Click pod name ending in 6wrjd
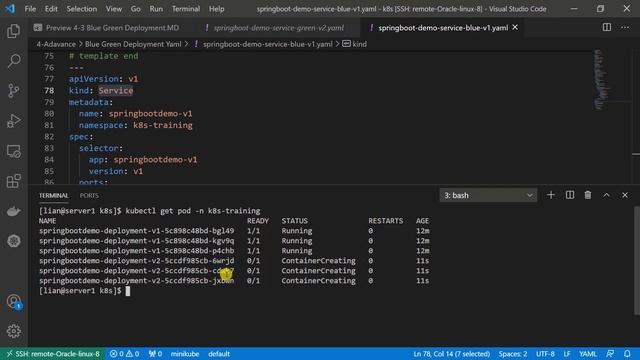Image resolution: width=640 pixels, height=360 pixels. pyautogui.click(x=137, y=260)
